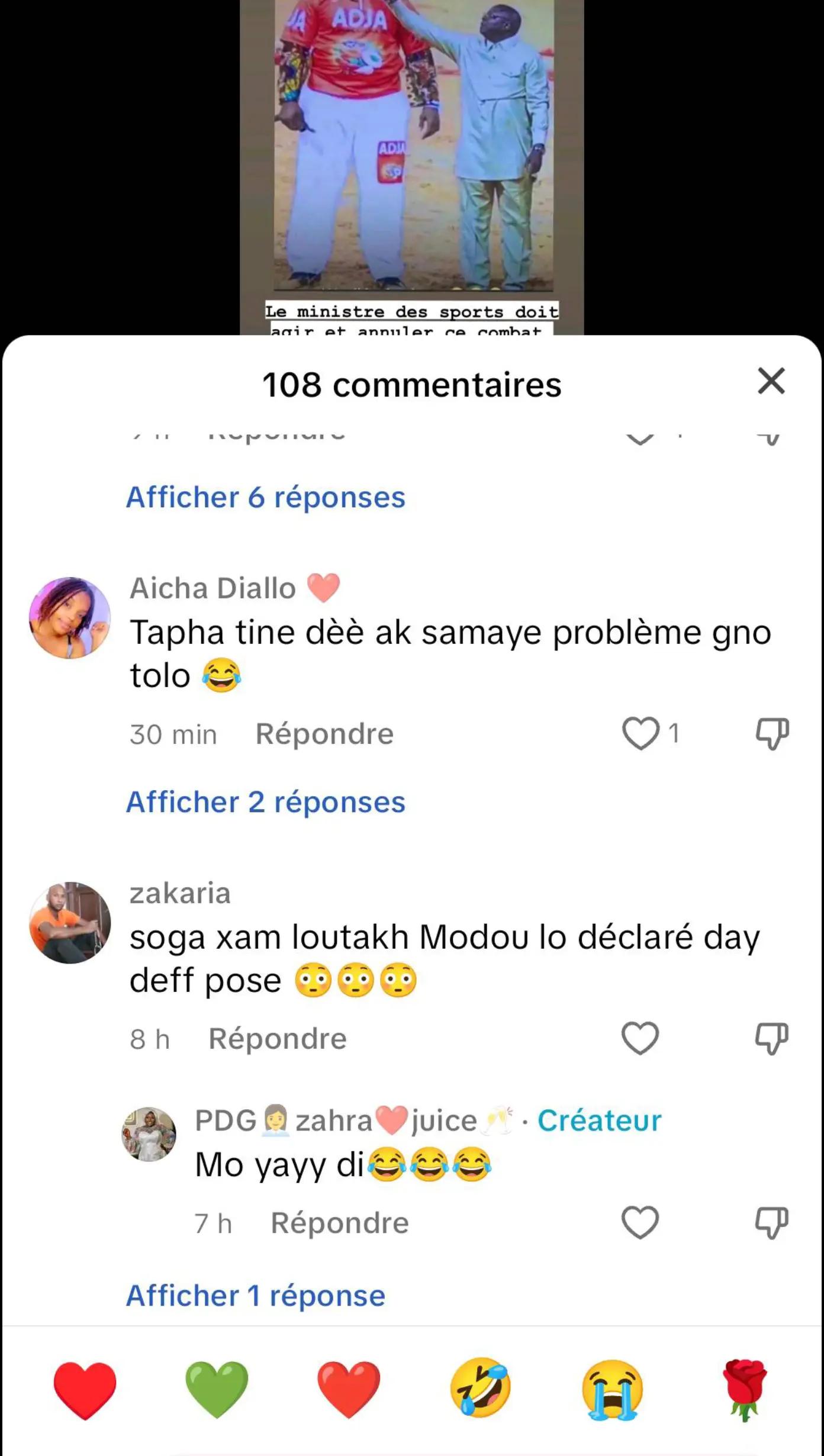Reply to the creator's 'Mo yayy di' comment
This screenshot has width=824, height=1456.
pos(340,1223)
